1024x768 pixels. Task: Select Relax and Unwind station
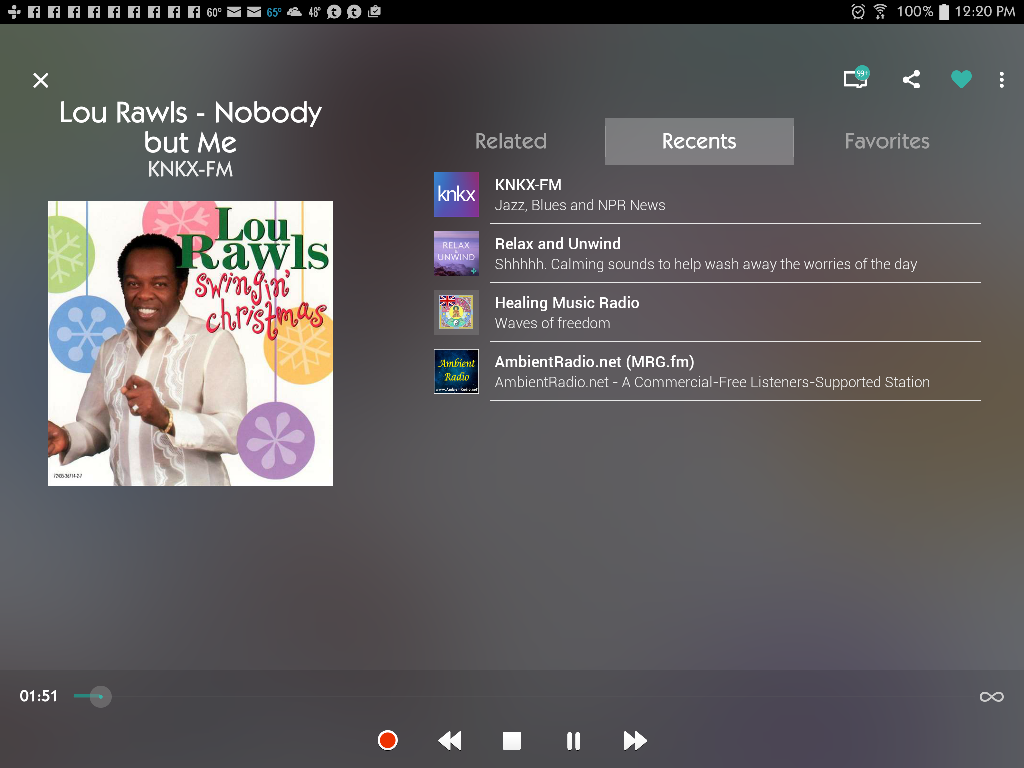707,253
